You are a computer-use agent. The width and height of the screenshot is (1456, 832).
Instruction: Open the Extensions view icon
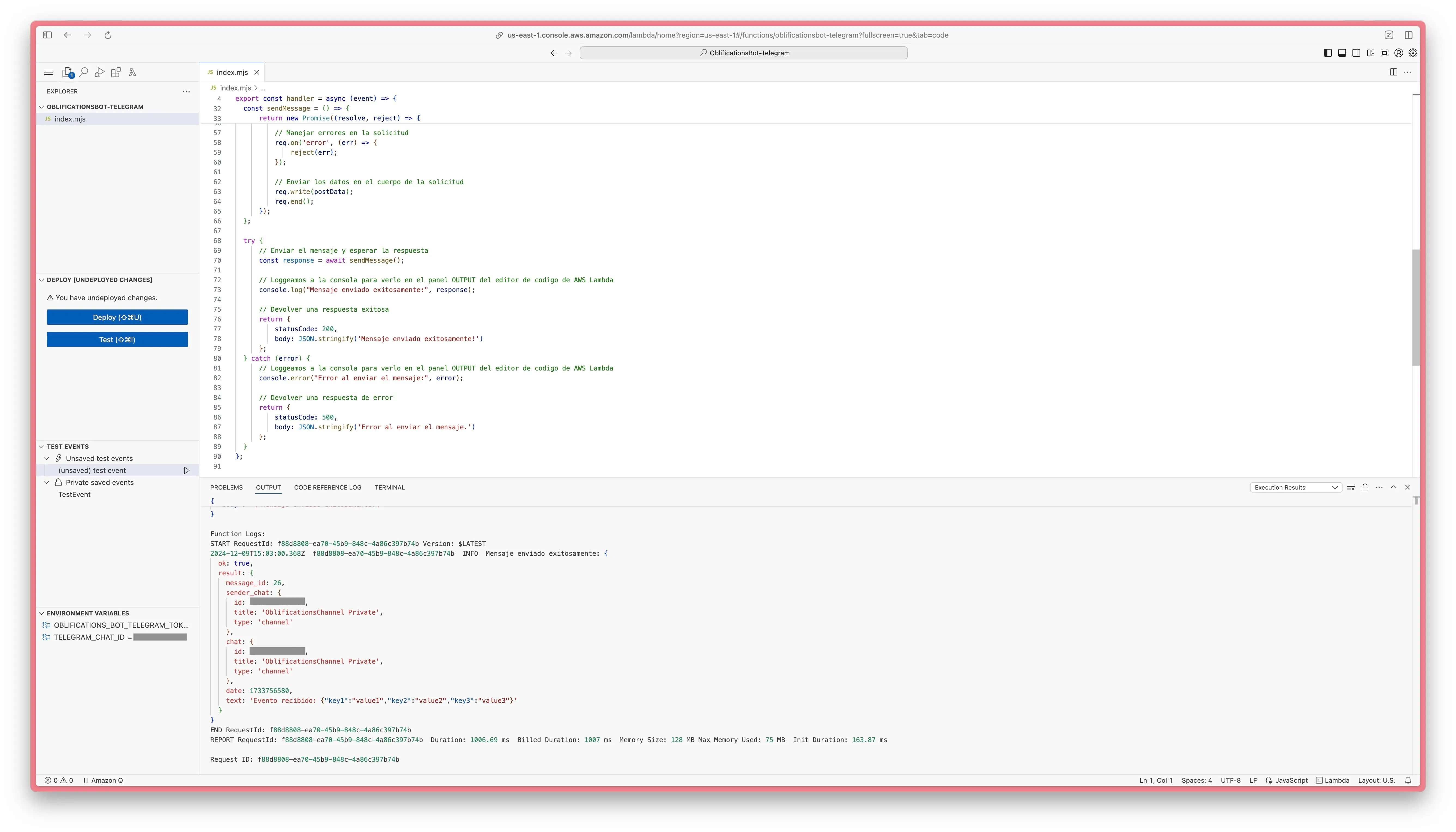[116, 72]
